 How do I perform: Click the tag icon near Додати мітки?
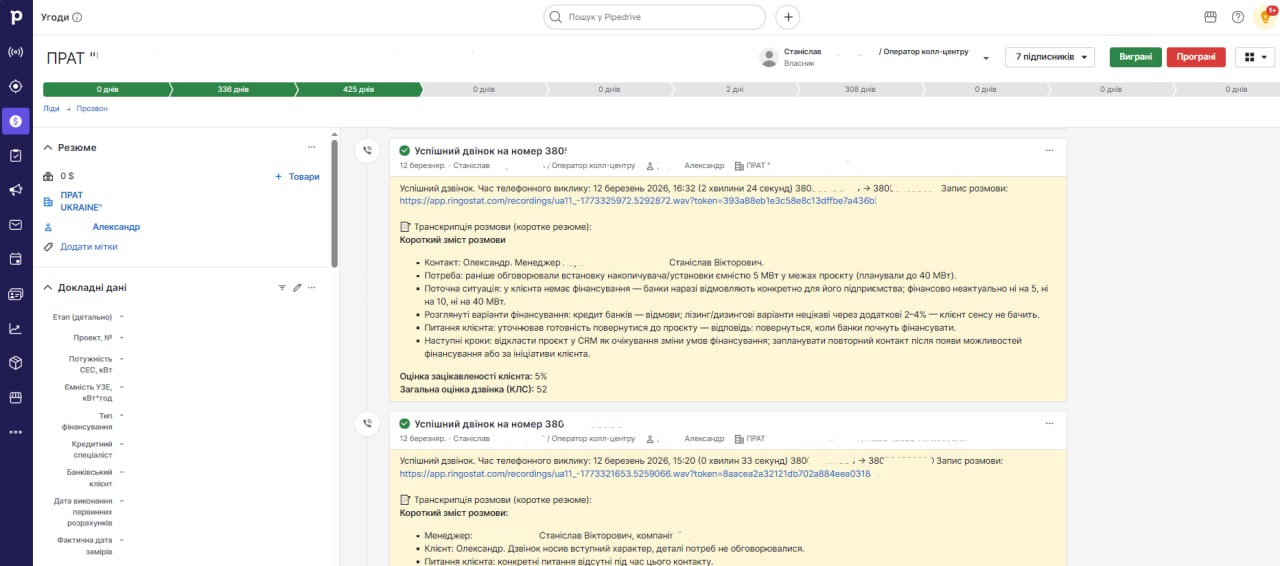[x=48, y=246]
